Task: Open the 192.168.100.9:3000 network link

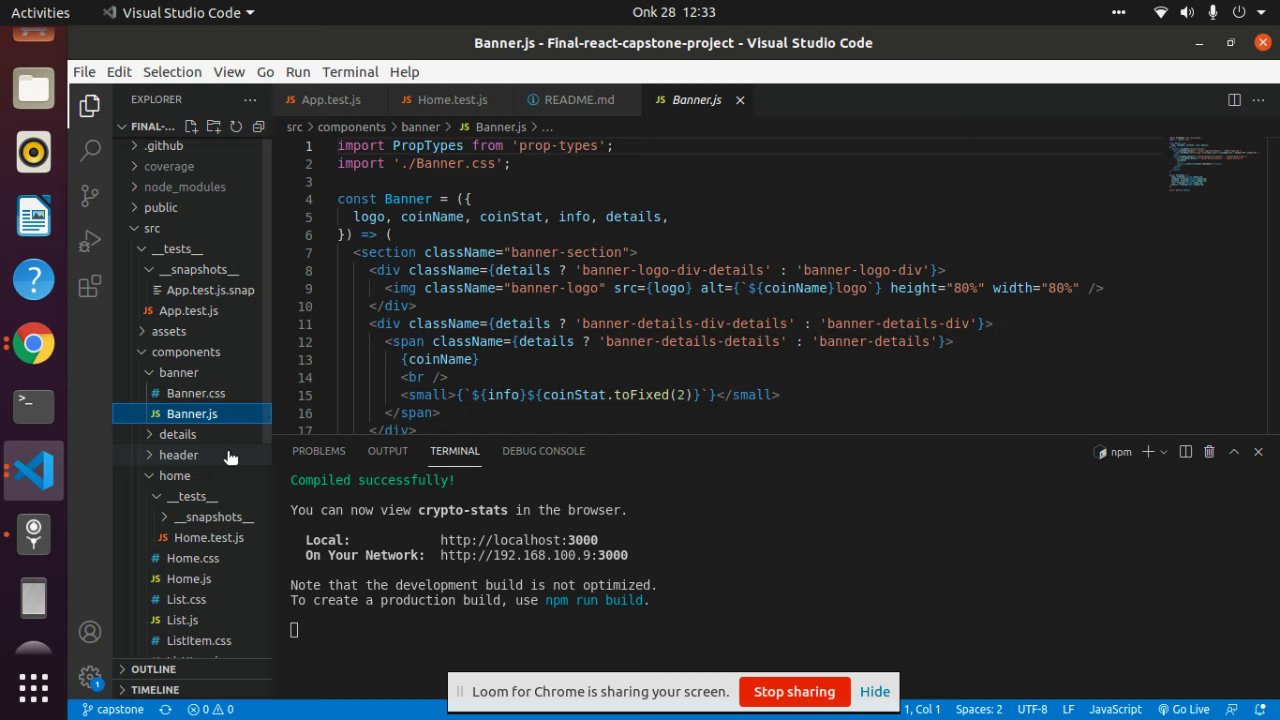Action: click(x=534, y=555)
